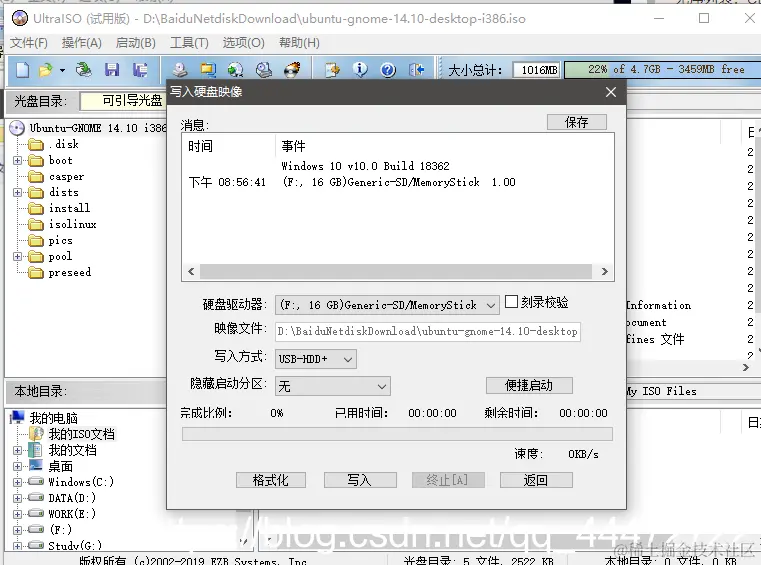Open the 启动(B) menu
761x565 pixels.
135,43
